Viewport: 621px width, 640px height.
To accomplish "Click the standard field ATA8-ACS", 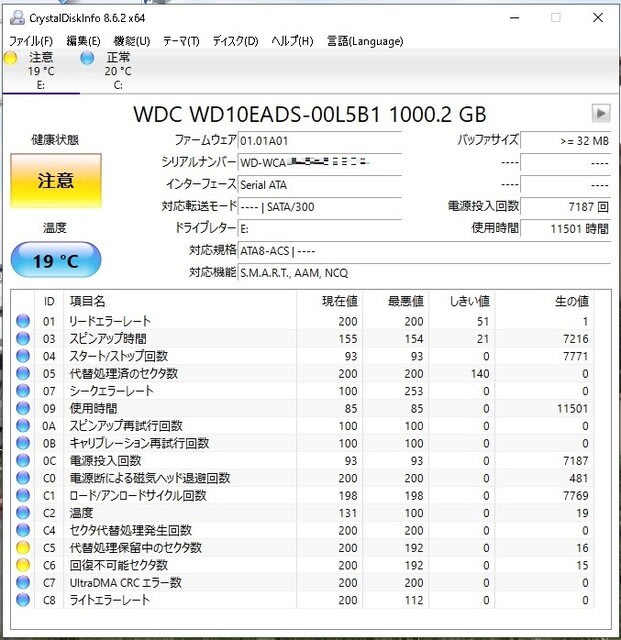I will 424,251.
